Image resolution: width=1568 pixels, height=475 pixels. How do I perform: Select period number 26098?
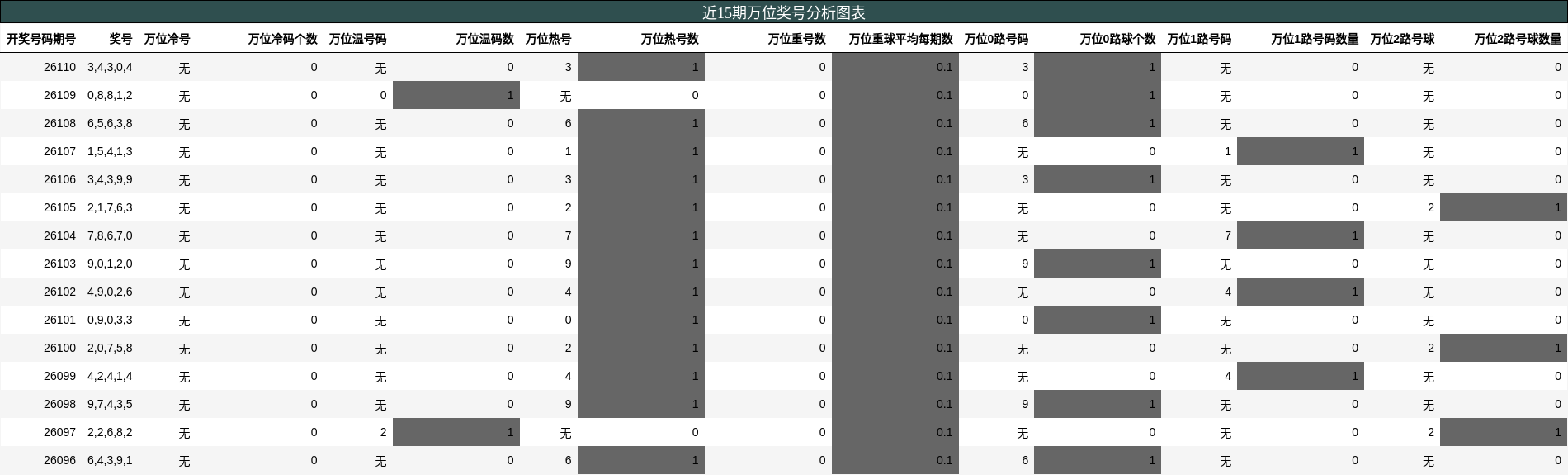pyautogui.click(x=59, y=404)
